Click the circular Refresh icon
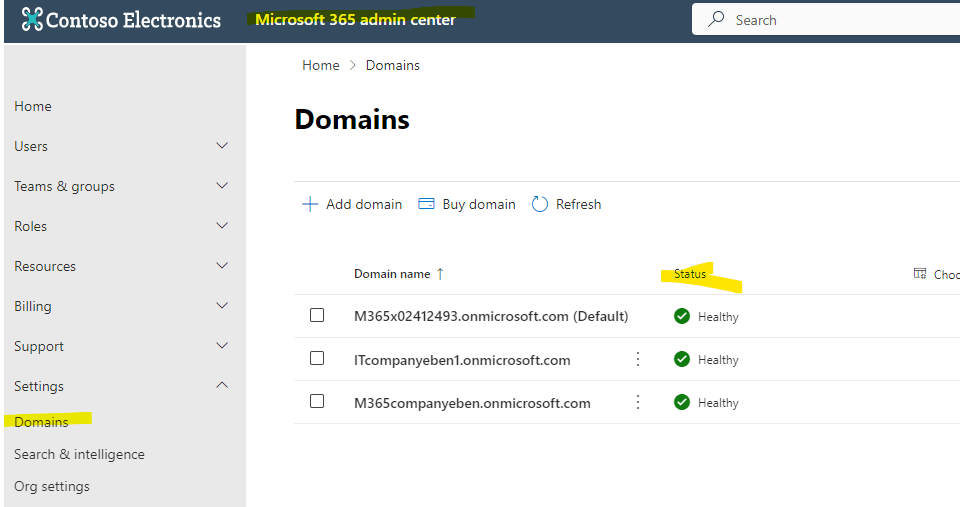The image size is (960, 507). click(539, 204)
